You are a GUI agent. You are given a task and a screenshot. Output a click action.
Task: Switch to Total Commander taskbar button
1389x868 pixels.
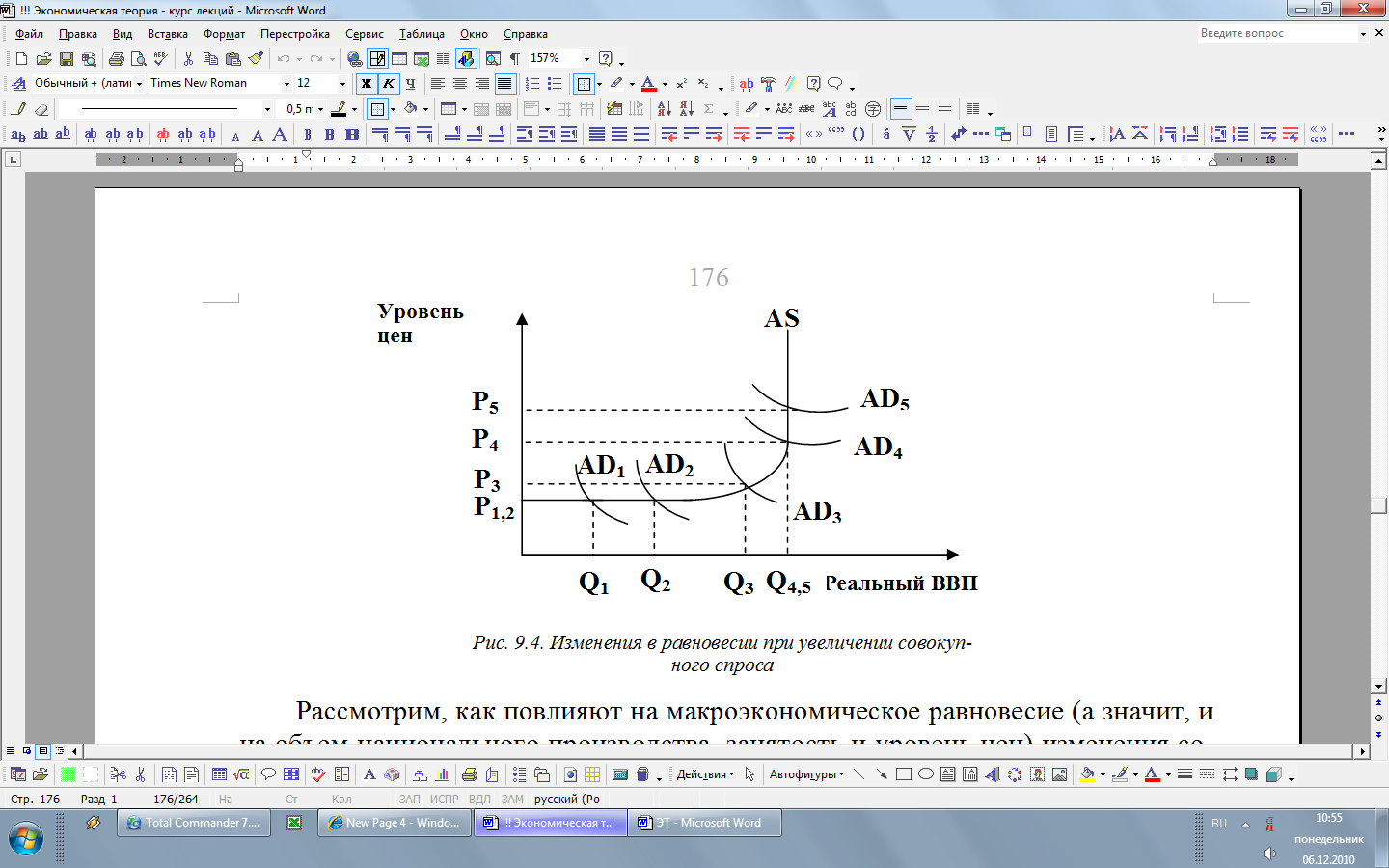pos(194,823)
